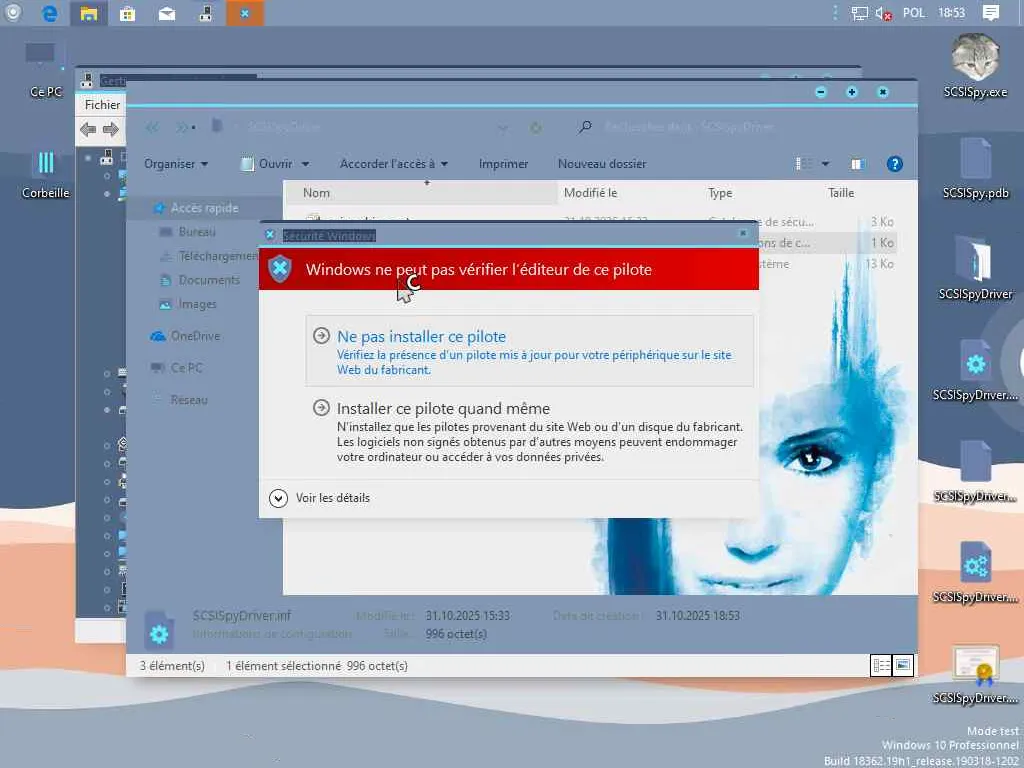Click the POL language indicator

point(914,12)
